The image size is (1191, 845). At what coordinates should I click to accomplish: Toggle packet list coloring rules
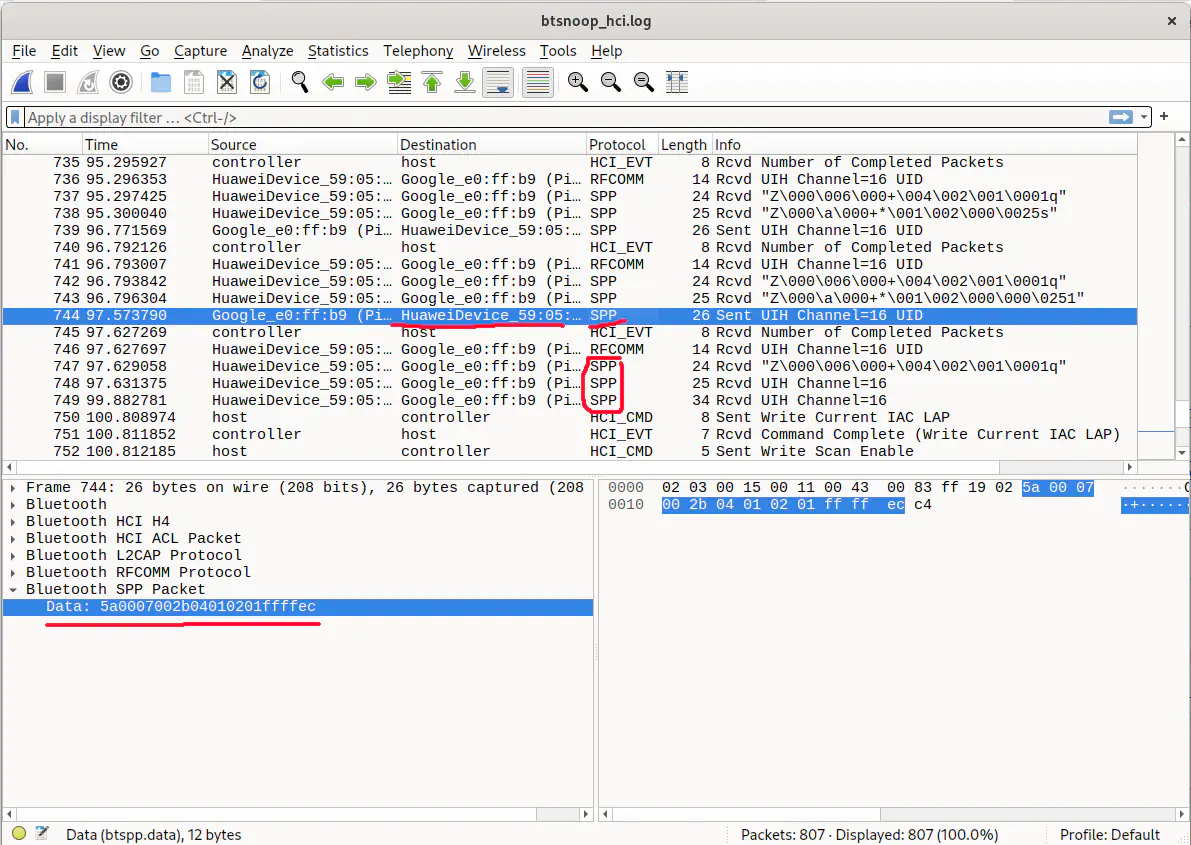tap(538, 83)
